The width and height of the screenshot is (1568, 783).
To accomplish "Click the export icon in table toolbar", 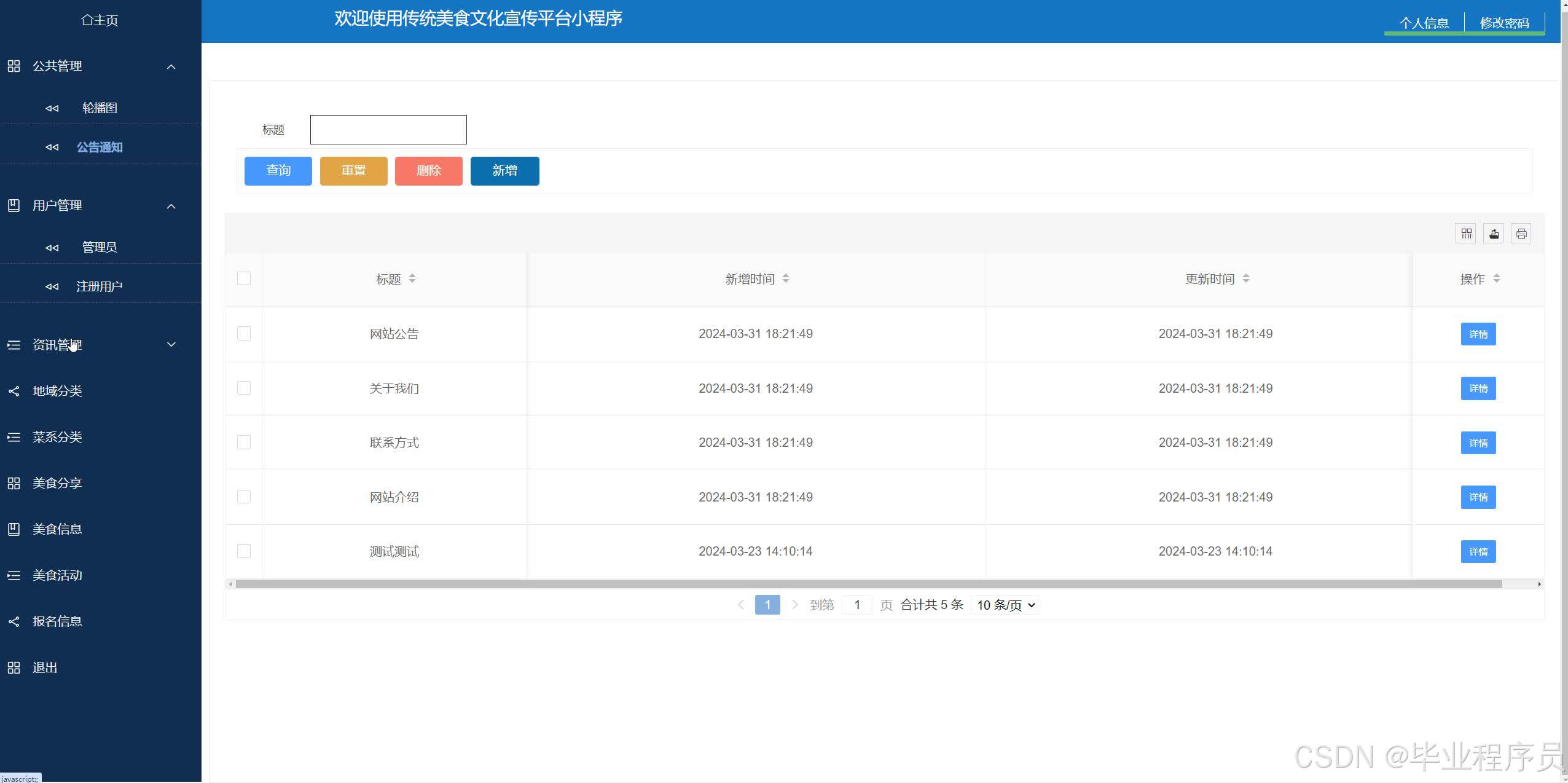I will coord(1494,234).
